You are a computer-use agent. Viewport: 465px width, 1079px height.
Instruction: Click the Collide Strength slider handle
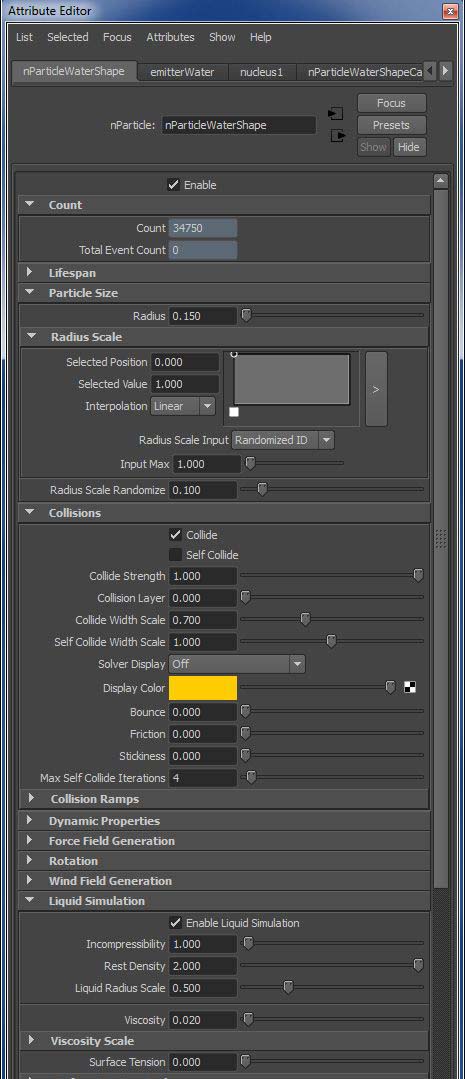pos(418,575)
